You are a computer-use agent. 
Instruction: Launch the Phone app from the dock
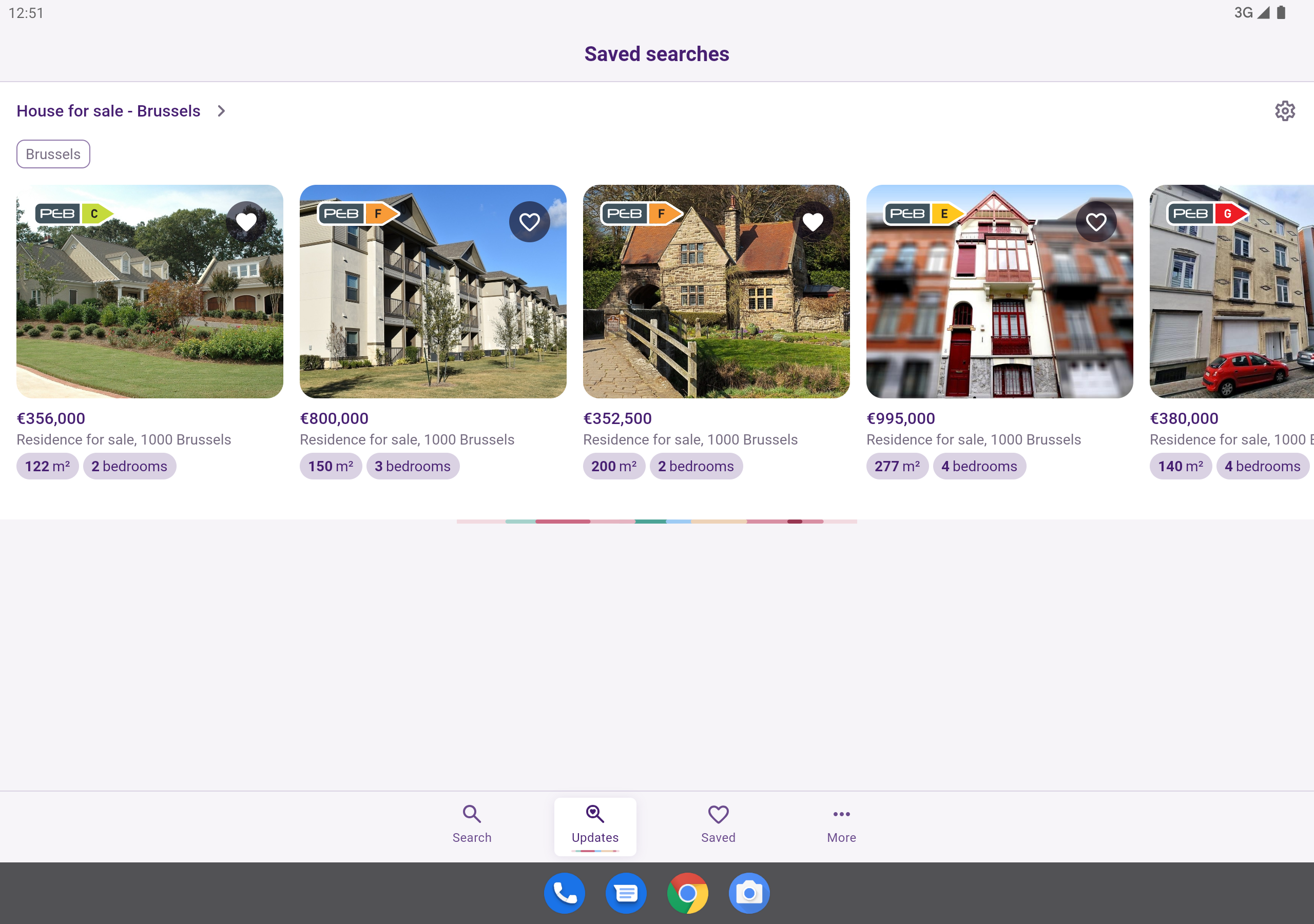click(x=565, y=893)
